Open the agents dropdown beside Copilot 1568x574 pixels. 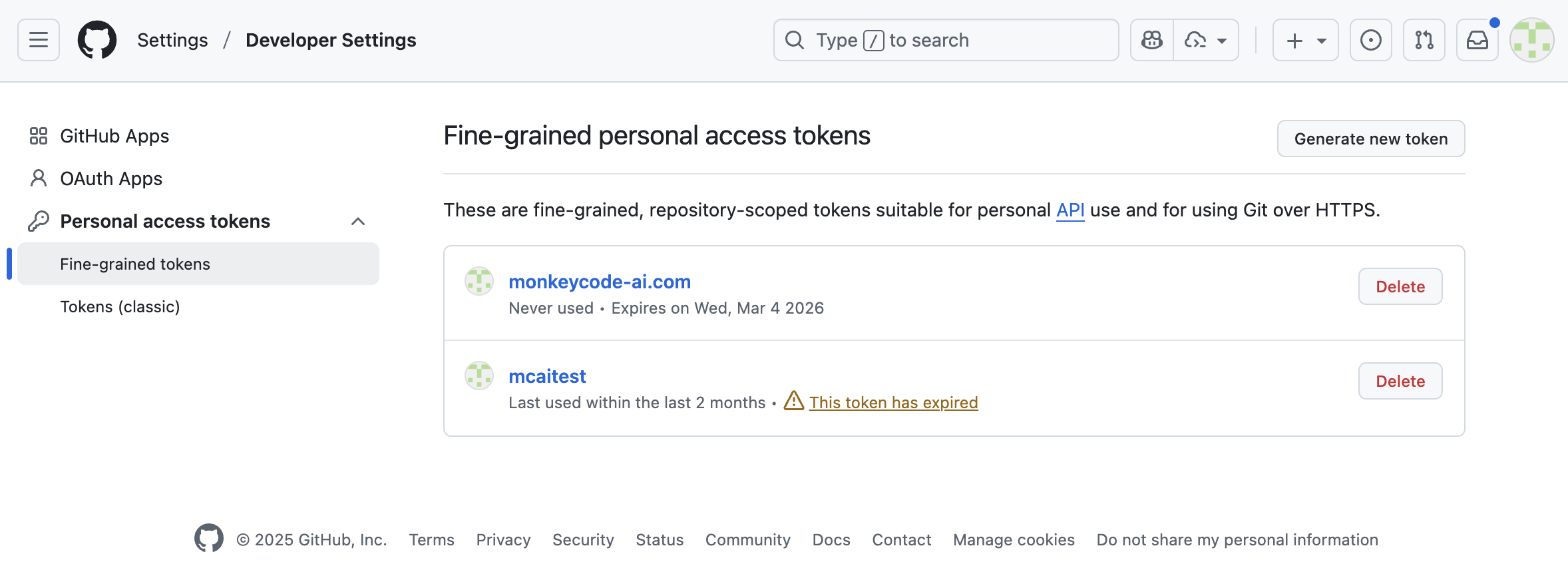click(1205, 40)
